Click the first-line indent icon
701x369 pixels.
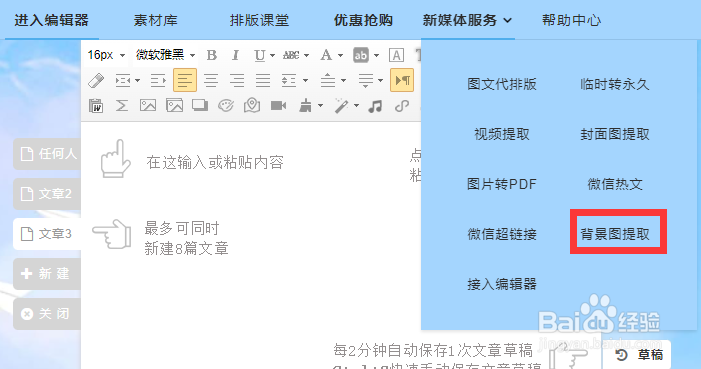[x=158, y=81]
